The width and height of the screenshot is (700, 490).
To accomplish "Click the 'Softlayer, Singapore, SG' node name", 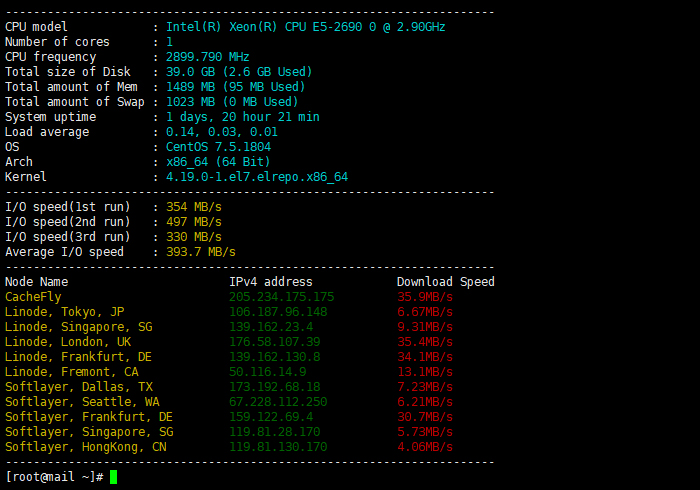I will click(x=89, y=432).
